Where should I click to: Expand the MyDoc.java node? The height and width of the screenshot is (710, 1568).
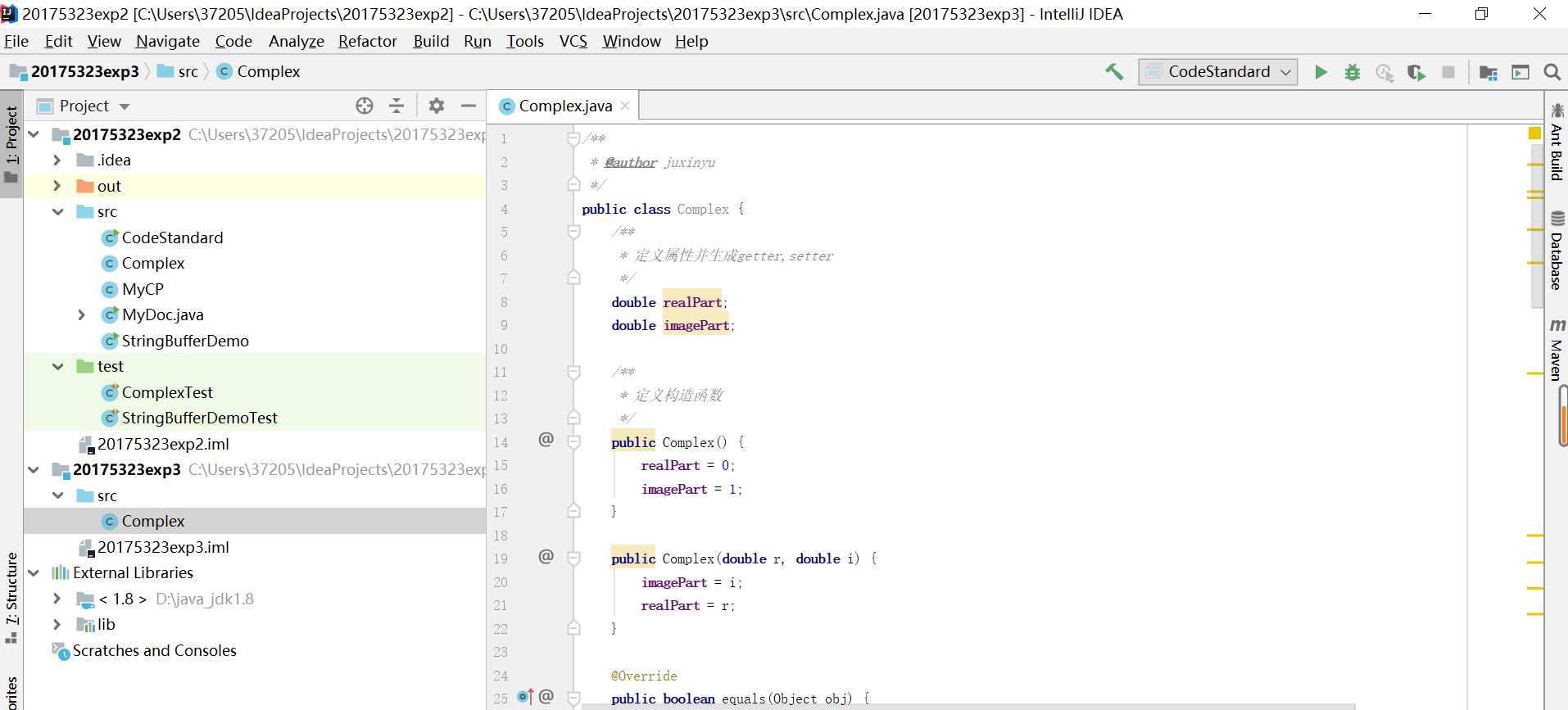pos(81,314)
